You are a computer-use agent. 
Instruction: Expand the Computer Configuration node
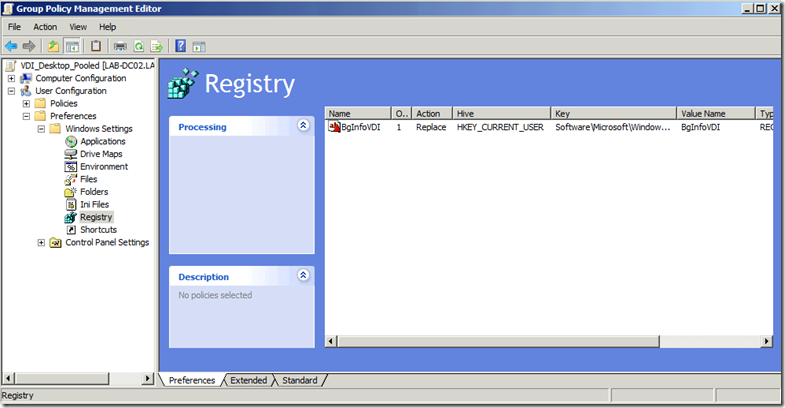[11, 79]
